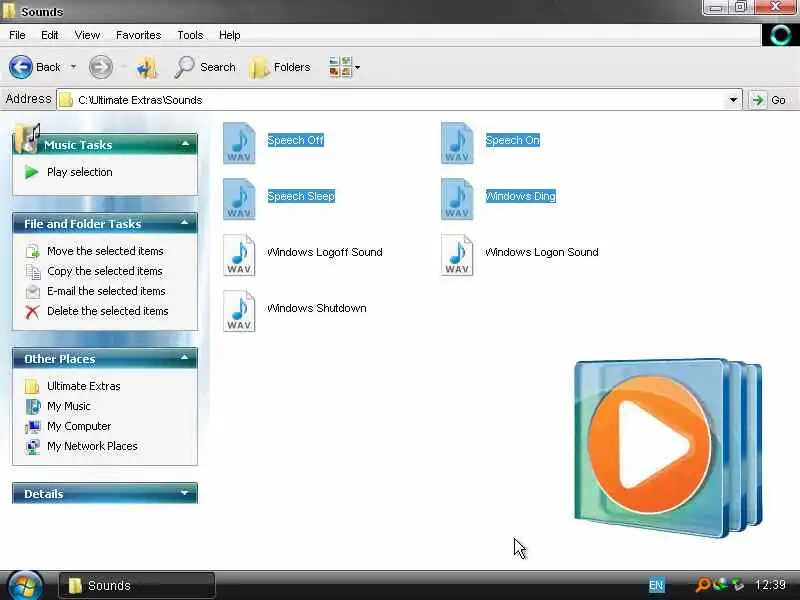Open the Address bar dropdown arrow
Image resolution: width=800 pixels, height=600 pixels.
733,100
